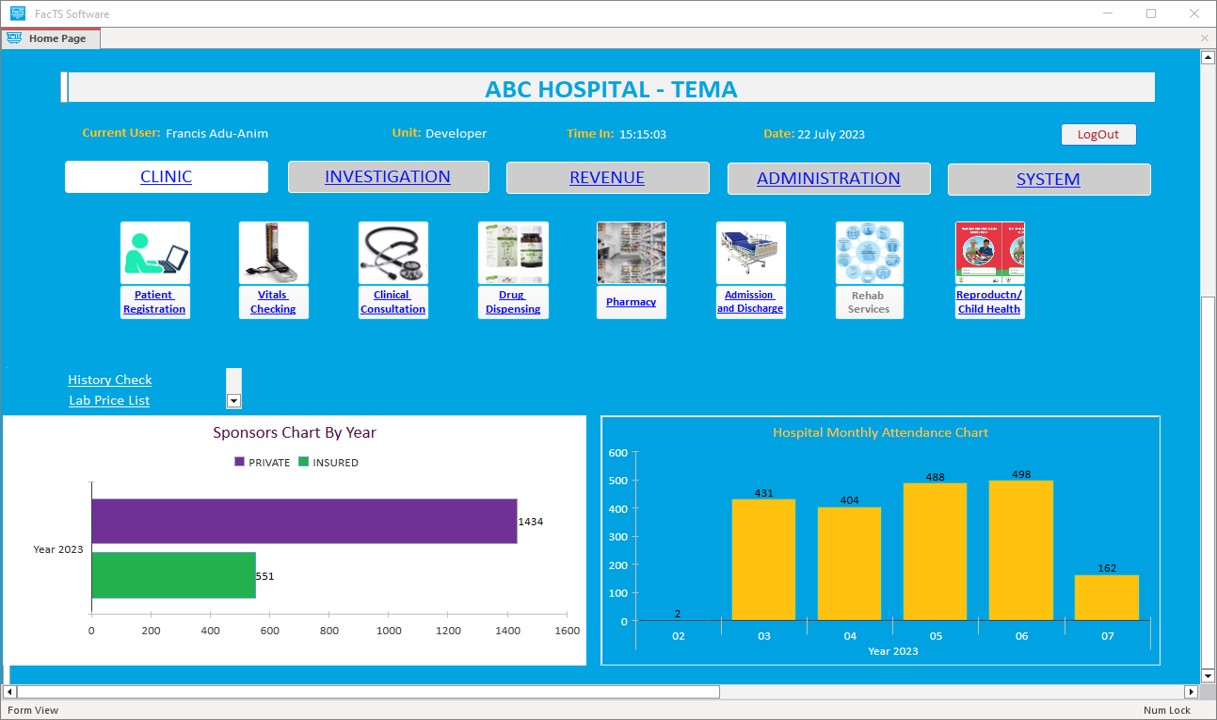Click the horizontal scrollbar right arrow
The width and height of the screenshot is (1217, 720).
click(1190, 692)
